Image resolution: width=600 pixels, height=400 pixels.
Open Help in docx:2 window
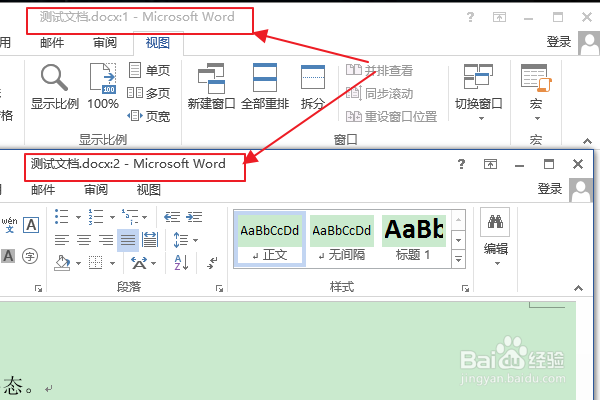pyautogui.click(x=461, y=164)
